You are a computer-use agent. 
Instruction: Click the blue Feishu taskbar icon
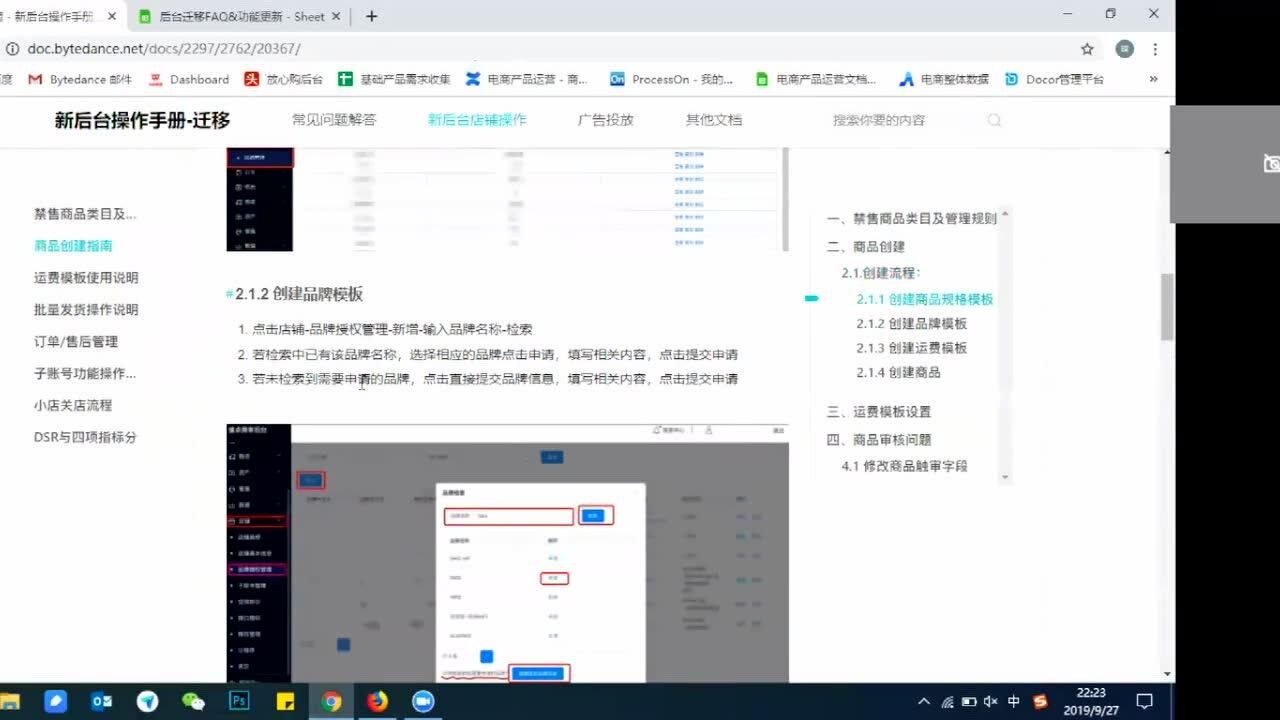click(56, 701)
